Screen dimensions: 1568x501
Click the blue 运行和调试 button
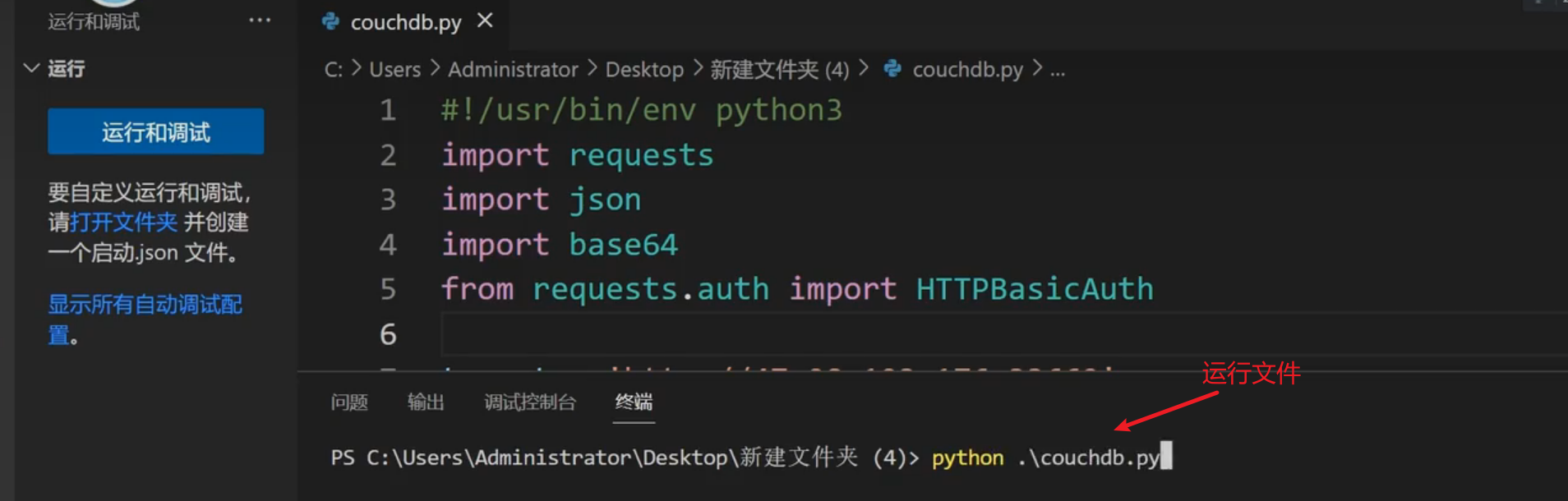[156, 131]
